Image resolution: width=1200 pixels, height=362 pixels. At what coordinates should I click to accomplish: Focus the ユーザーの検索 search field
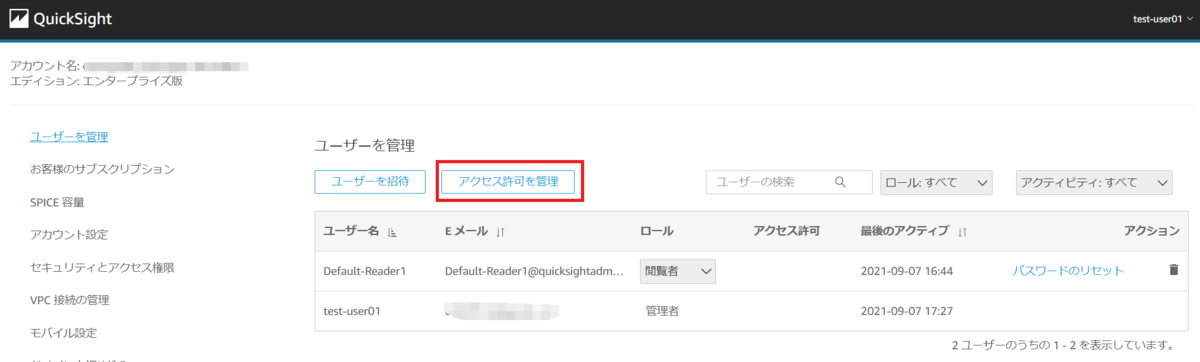(788, 182)
